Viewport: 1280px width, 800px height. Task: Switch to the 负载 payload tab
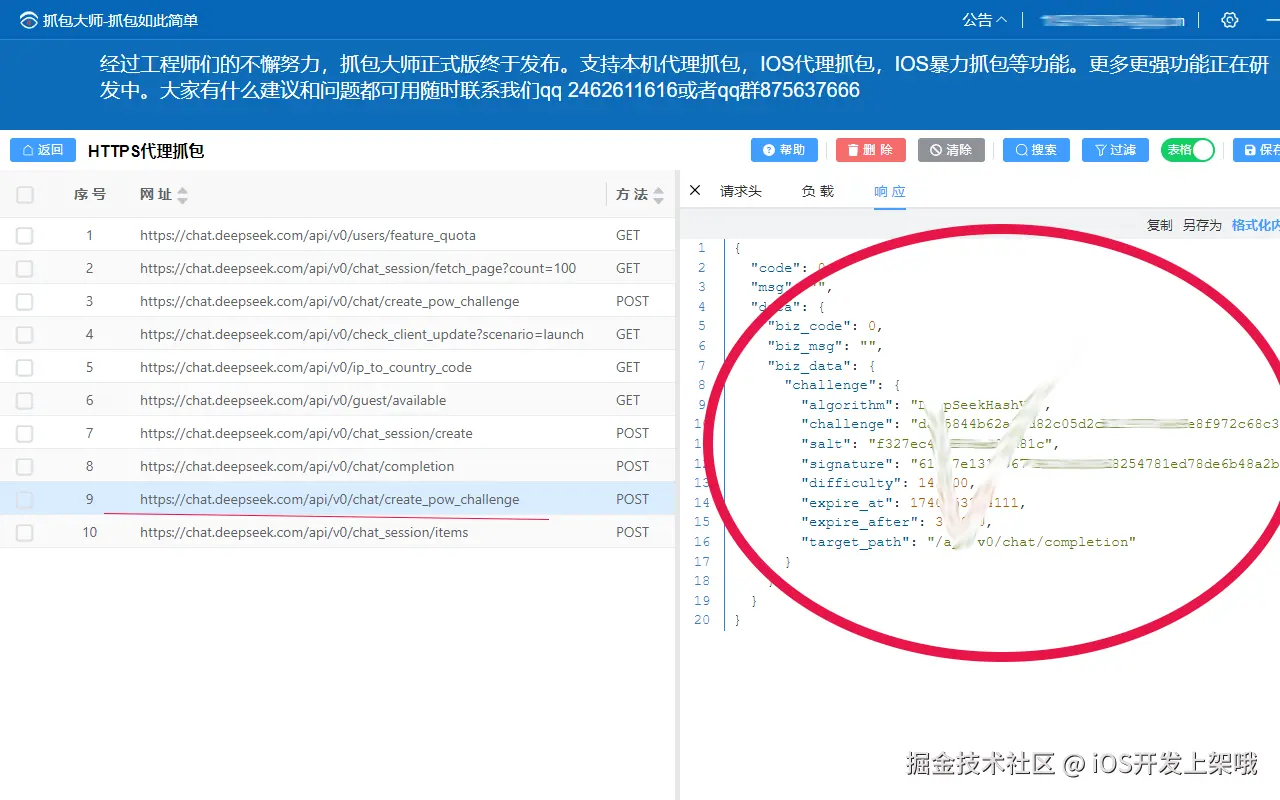(818, 191)
